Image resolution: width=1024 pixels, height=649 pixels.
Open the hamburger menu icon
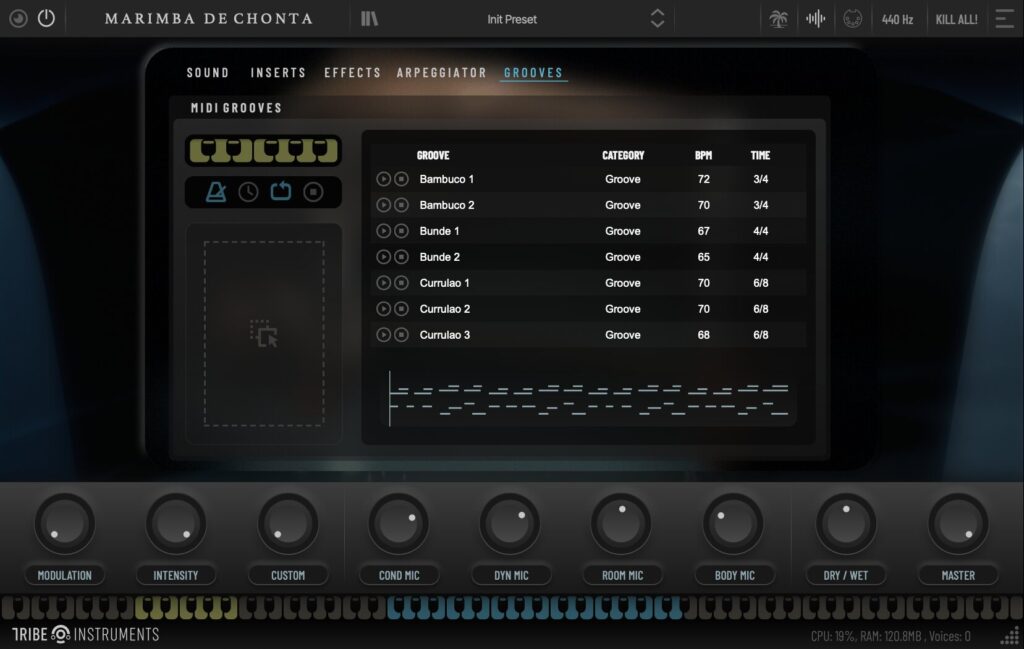[x=1004, y=19]
